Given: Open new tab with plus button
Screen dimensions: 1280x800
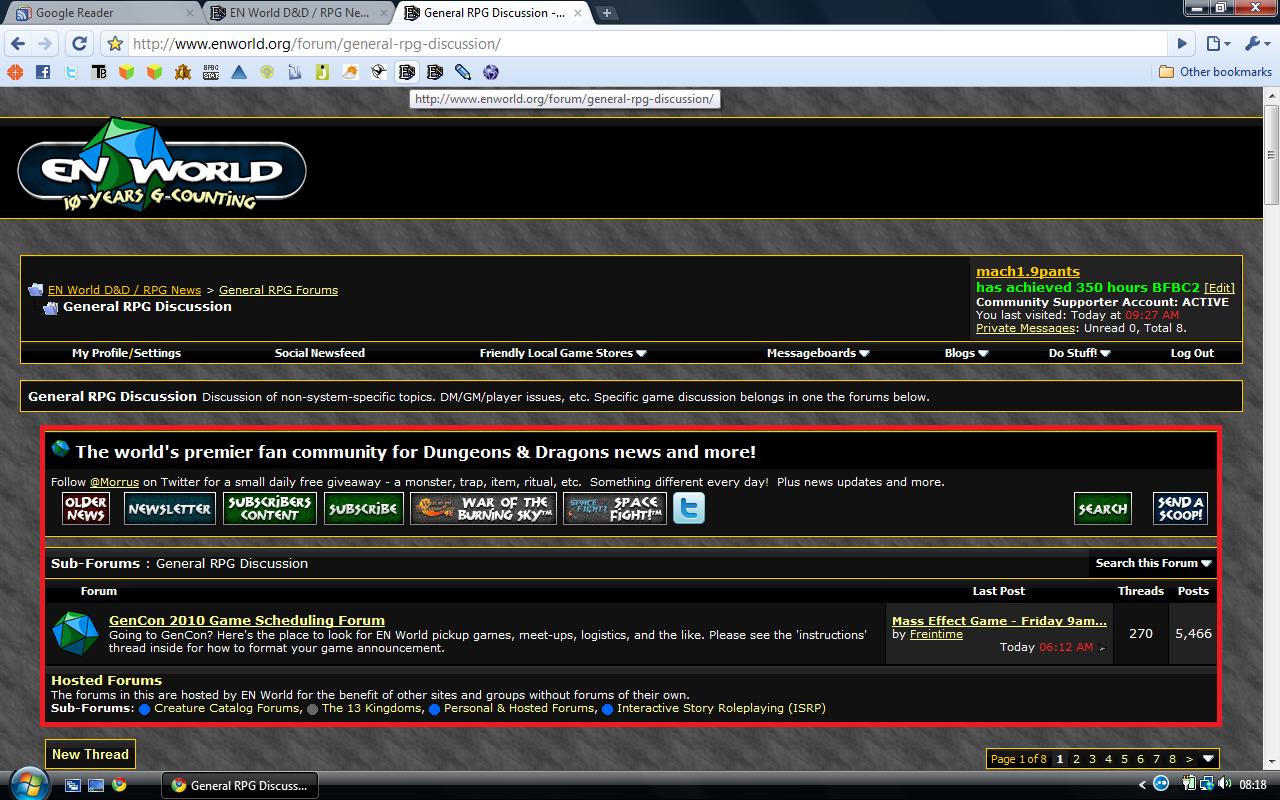Looking at the screenshot, I should tap(607, 13).
